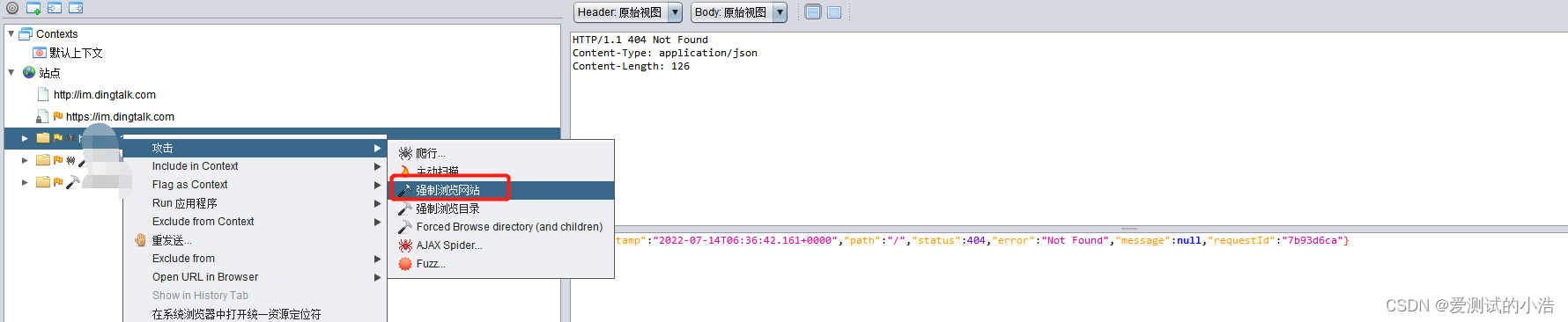Select the 默认上下文 context item
Image resolution: width=1568 pixels, height=322 pixels.
76,53
